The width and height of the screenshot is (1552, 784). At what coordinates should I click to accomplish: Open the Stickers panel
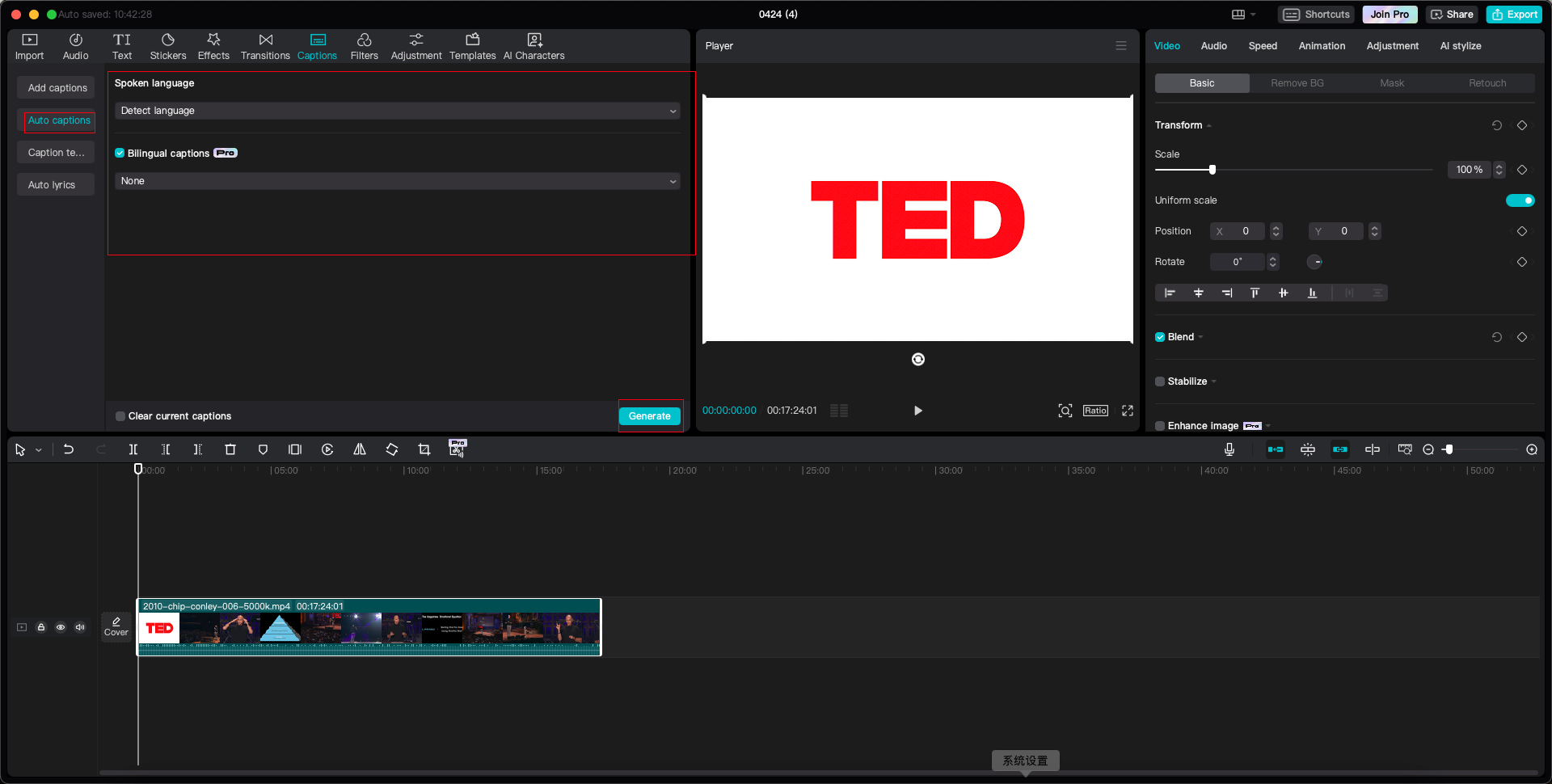point(167,46)
